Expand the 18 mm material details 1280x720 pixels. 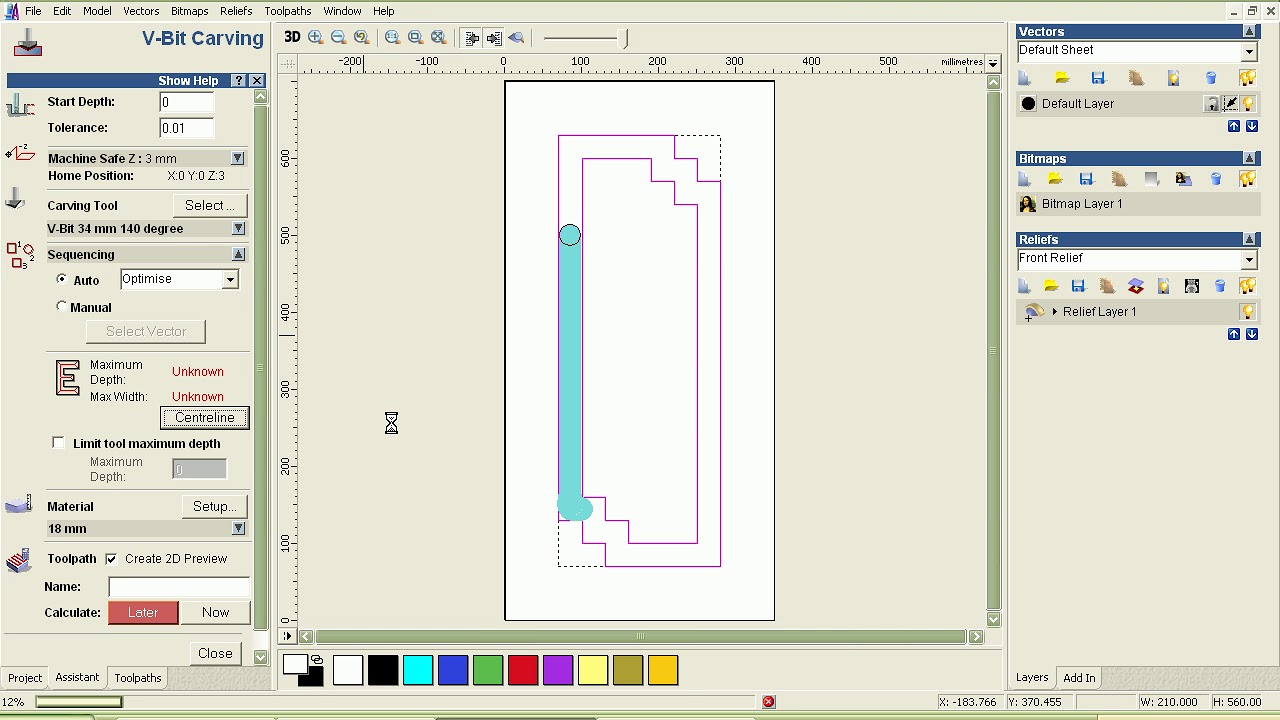pos(238,528)
